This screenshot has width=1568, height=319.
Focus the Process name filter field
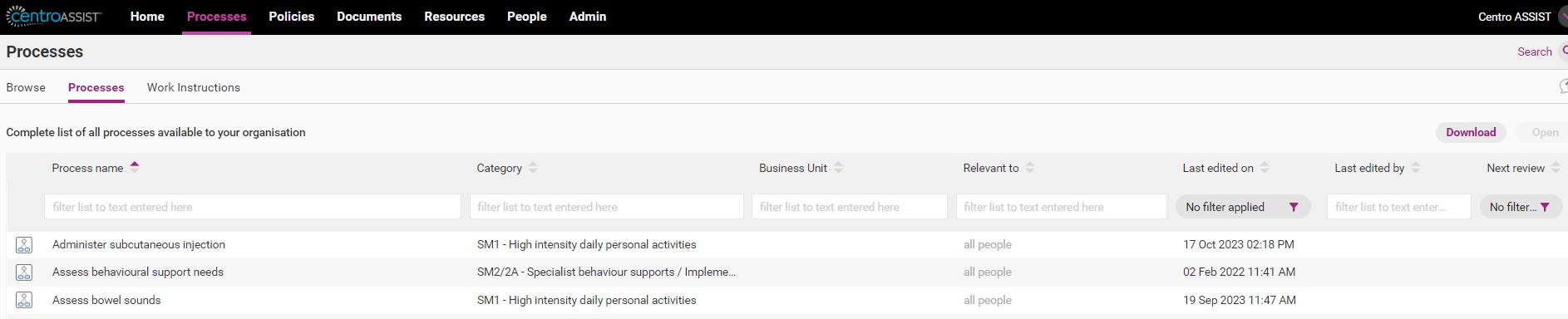(x=253, y=207)
